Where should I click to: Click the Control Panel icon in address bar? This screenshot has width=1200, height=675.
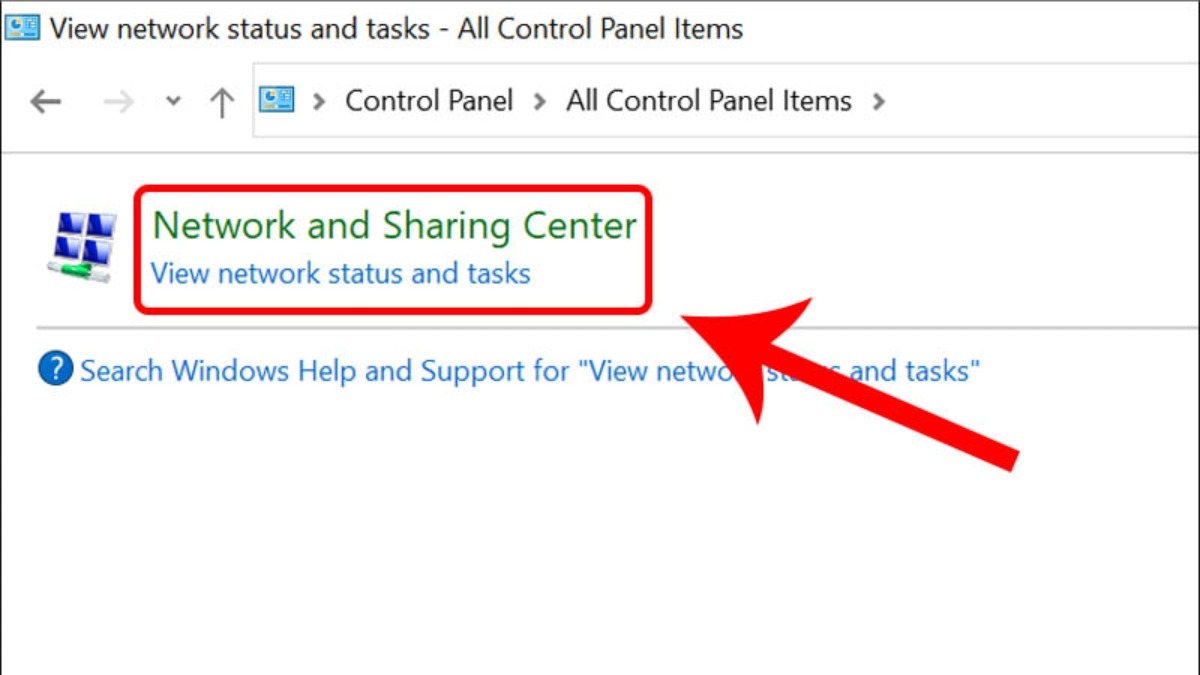coord(277,100)
